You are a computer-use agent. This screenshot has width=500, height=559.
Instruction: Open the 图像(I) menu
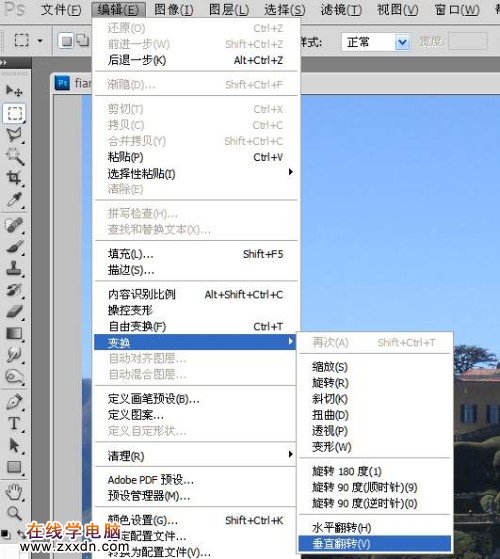click(x=174, y=10)
